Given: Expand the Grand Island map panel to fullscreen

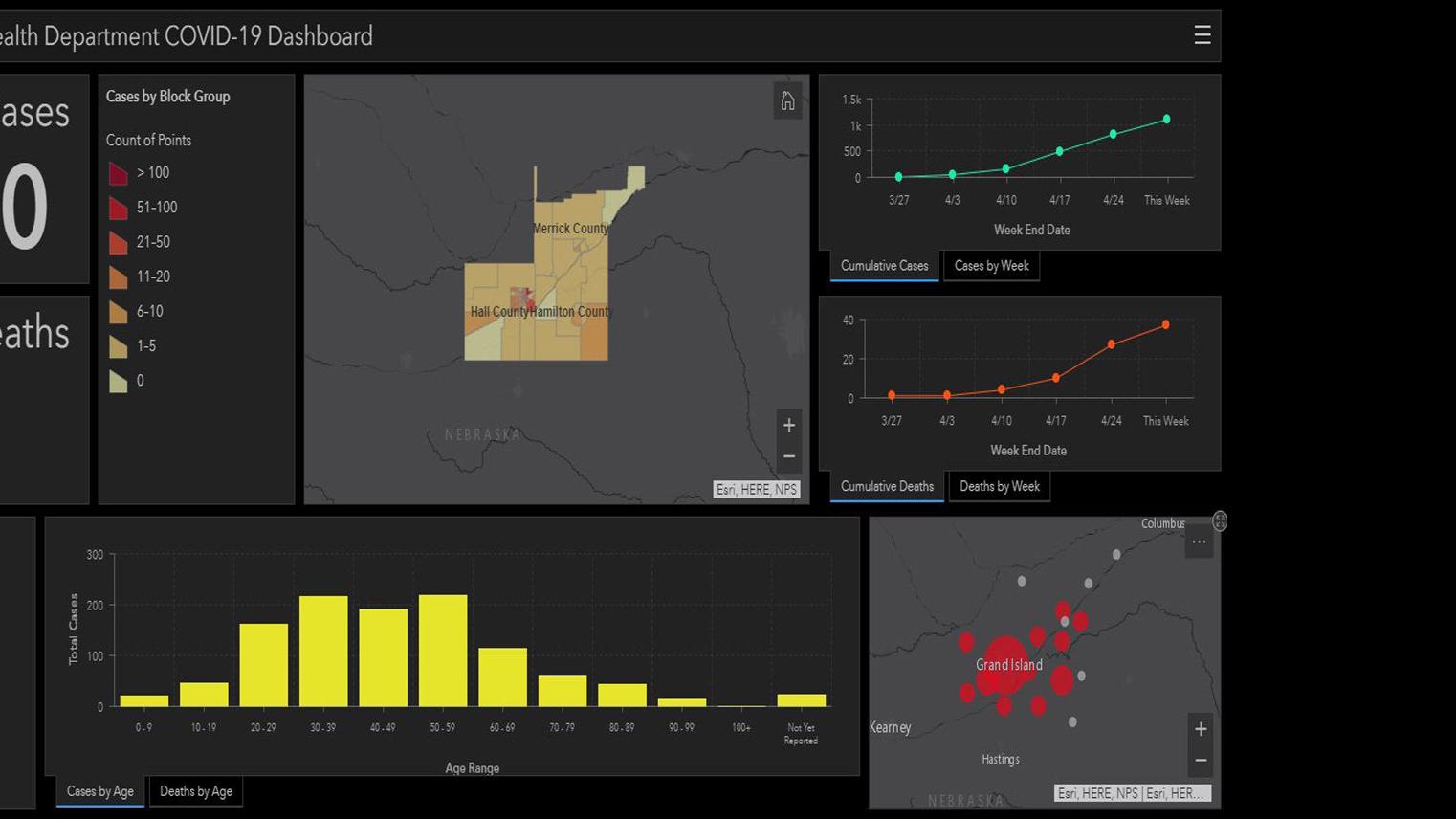Looking at the screenshot, I should click(1220, 521).
